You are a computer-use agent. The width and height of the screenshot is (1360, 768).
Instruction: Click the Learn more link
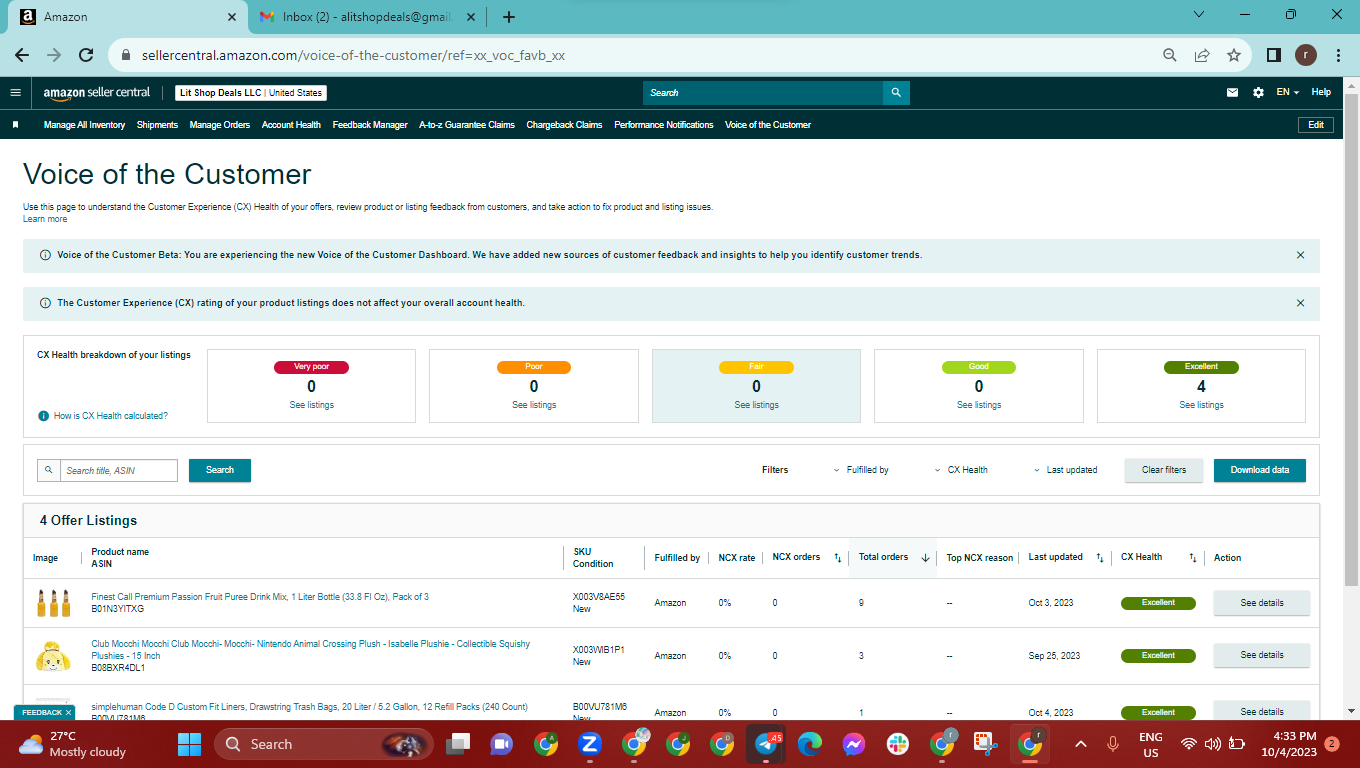(x=45, y=219)
